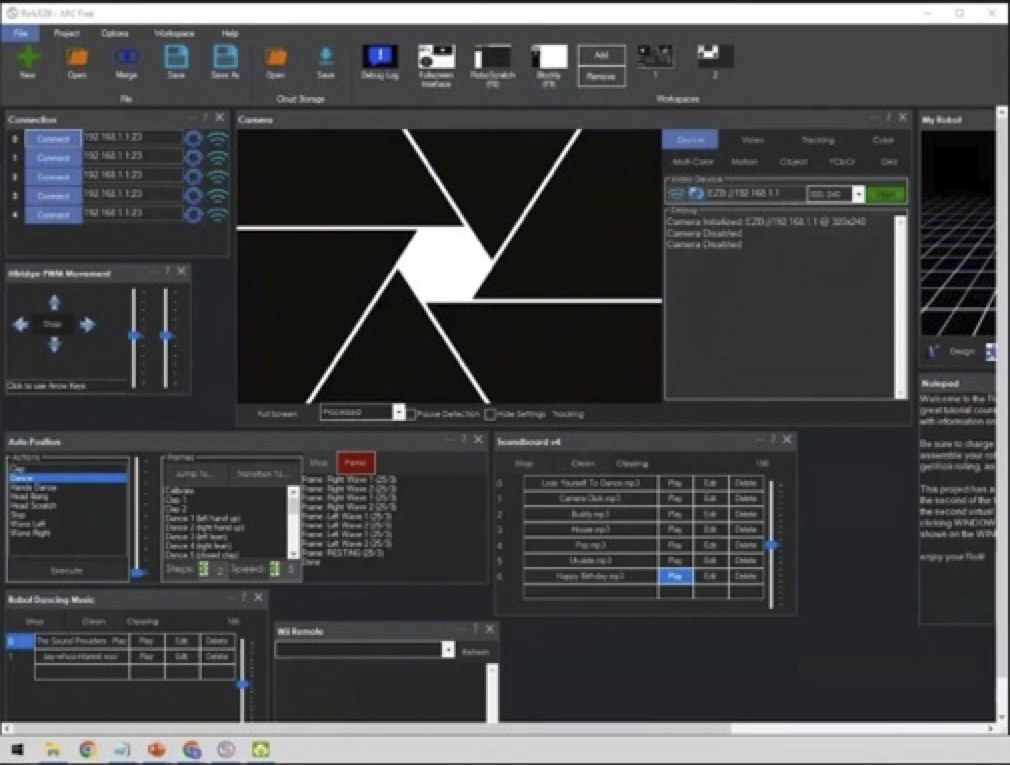Click the Open icon in the File group

[77, 57]
